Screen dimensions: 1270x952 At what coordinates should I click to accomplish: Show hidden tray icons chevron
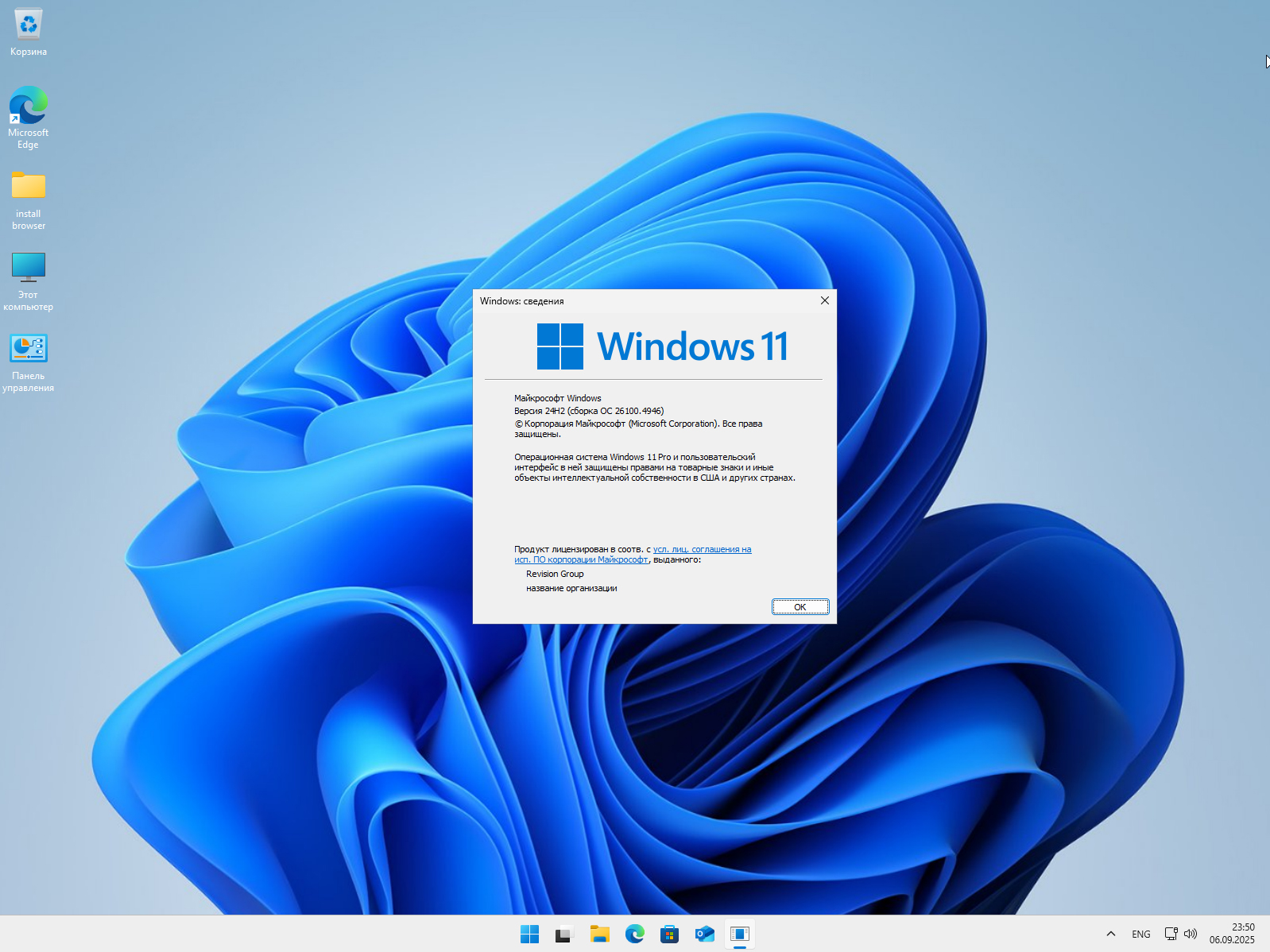1111,935
